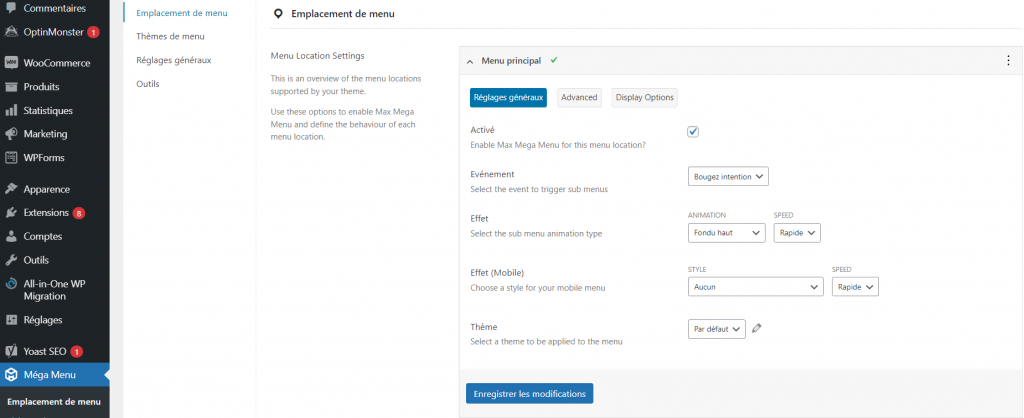Viewport: 1024px width, 418px height.
Task: Click the Marketing megaphone icon
Action: pyautogui.click(x=11, y=134)
